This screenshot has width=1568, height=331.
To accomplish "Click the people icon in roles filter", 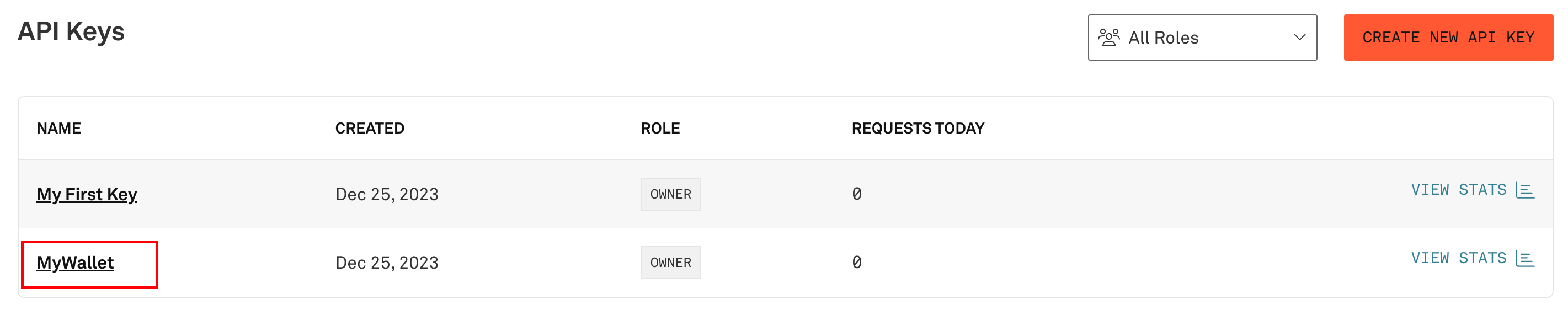I will tap(1108, 38).
